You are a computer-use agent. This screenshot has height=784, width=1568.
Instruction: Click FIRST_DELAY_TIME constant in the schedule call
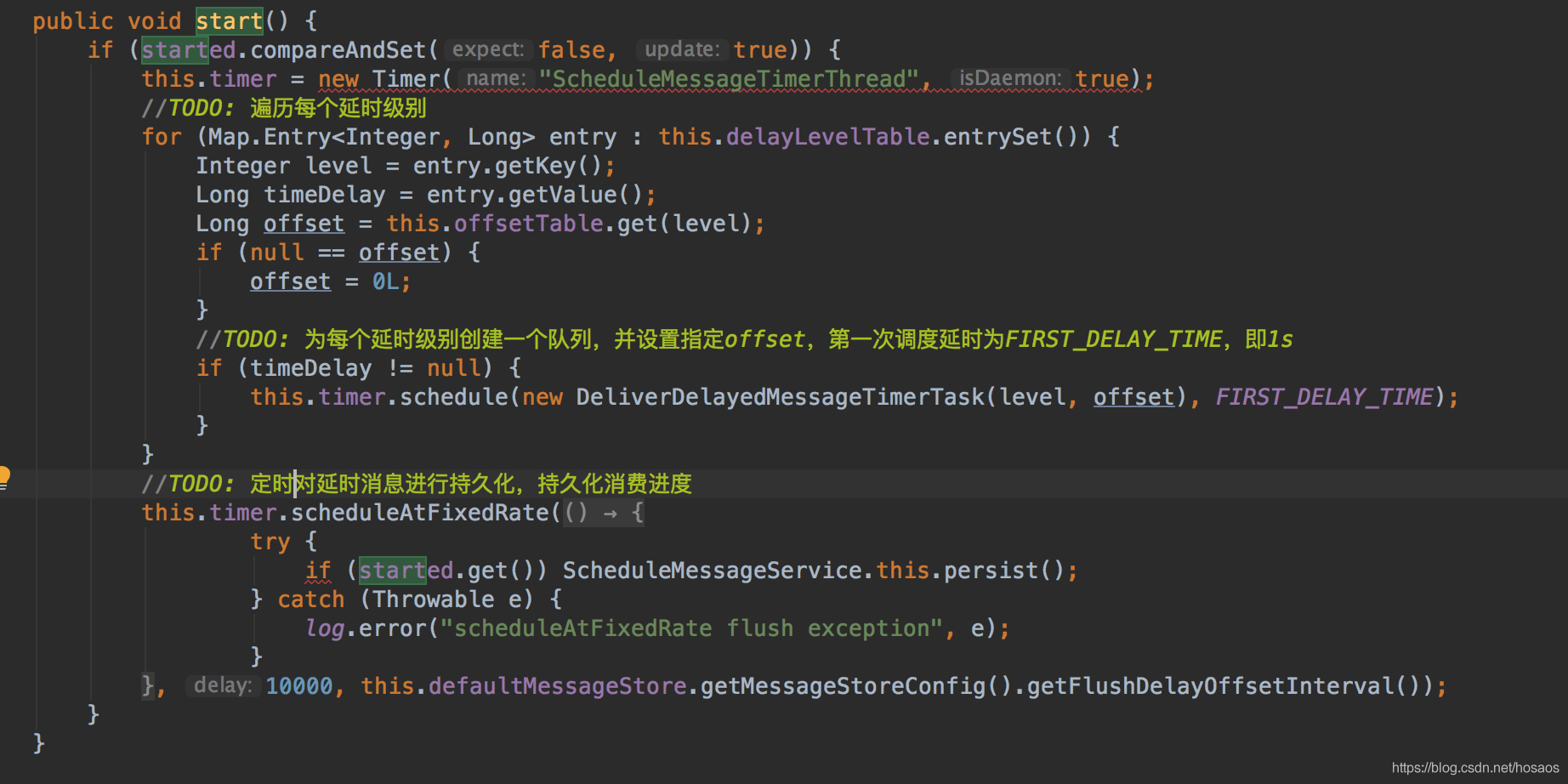[1324, 397]
